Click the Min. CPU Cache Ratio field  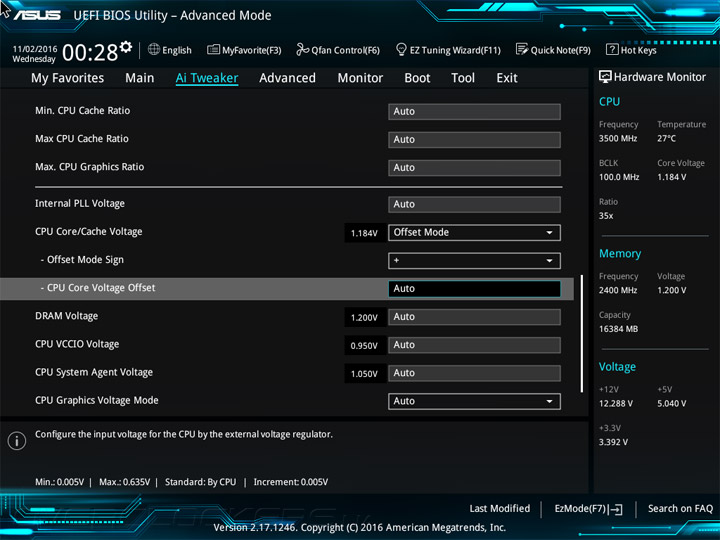[x=474, y=112]
